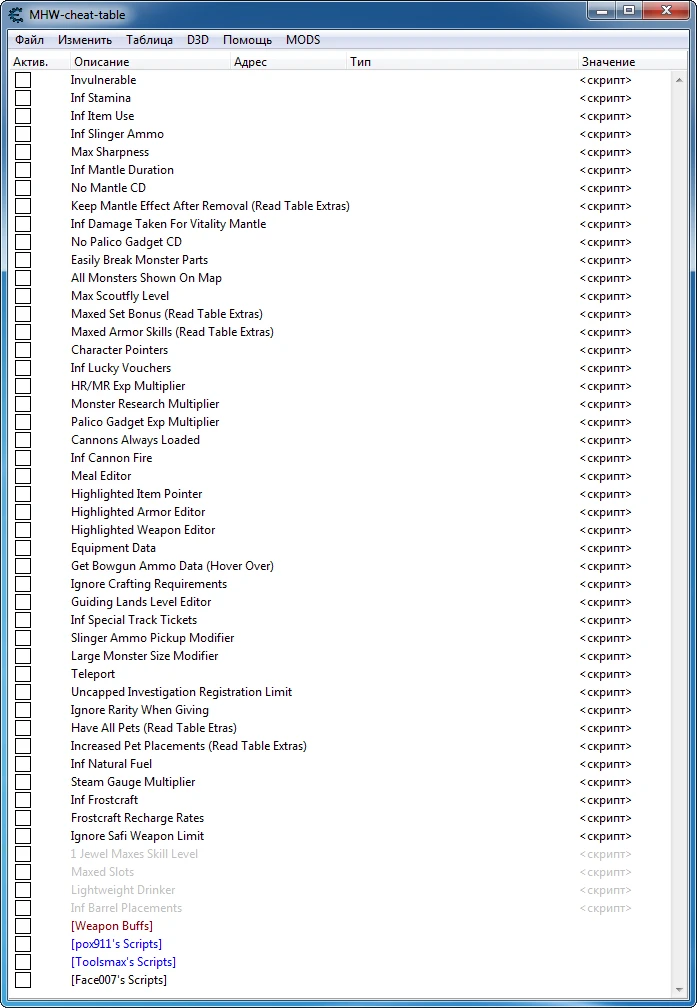This screenshot has width=697, height=1008.
Task: Select the Inf Slinger Ammo entry
Action: tap(117, 134)
